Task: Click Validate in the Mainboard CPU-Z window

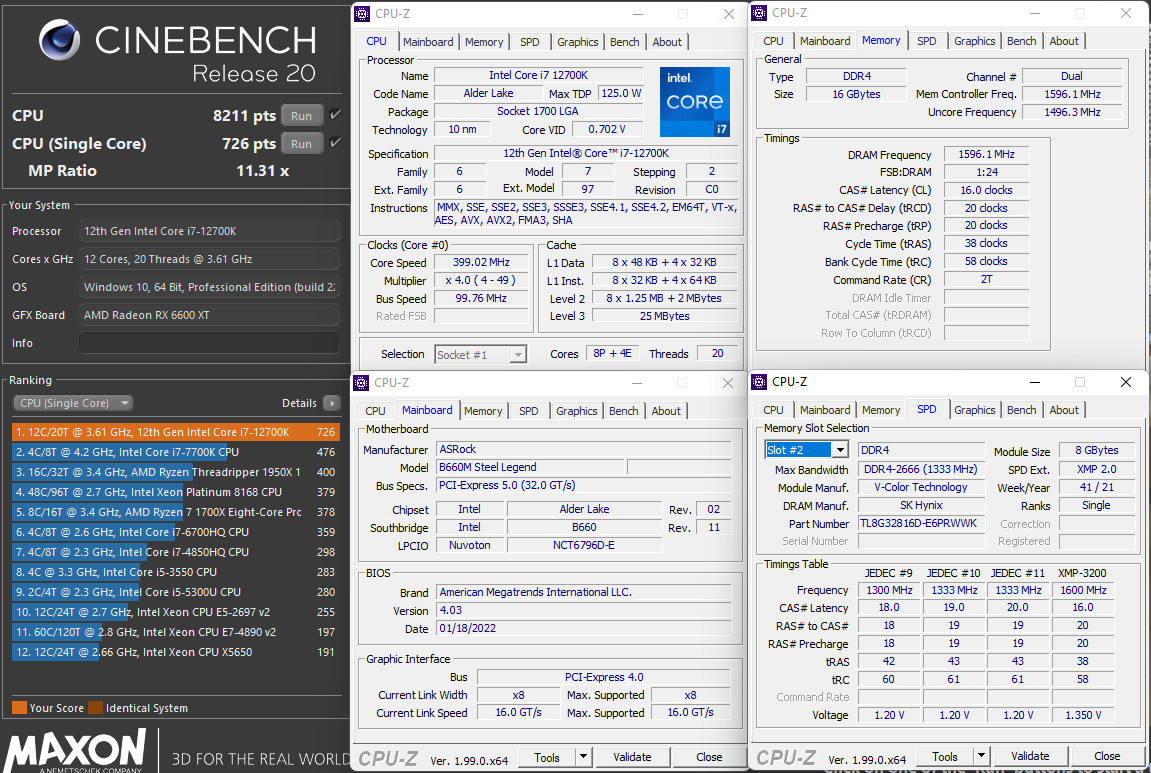Action: tap(632, 757)
